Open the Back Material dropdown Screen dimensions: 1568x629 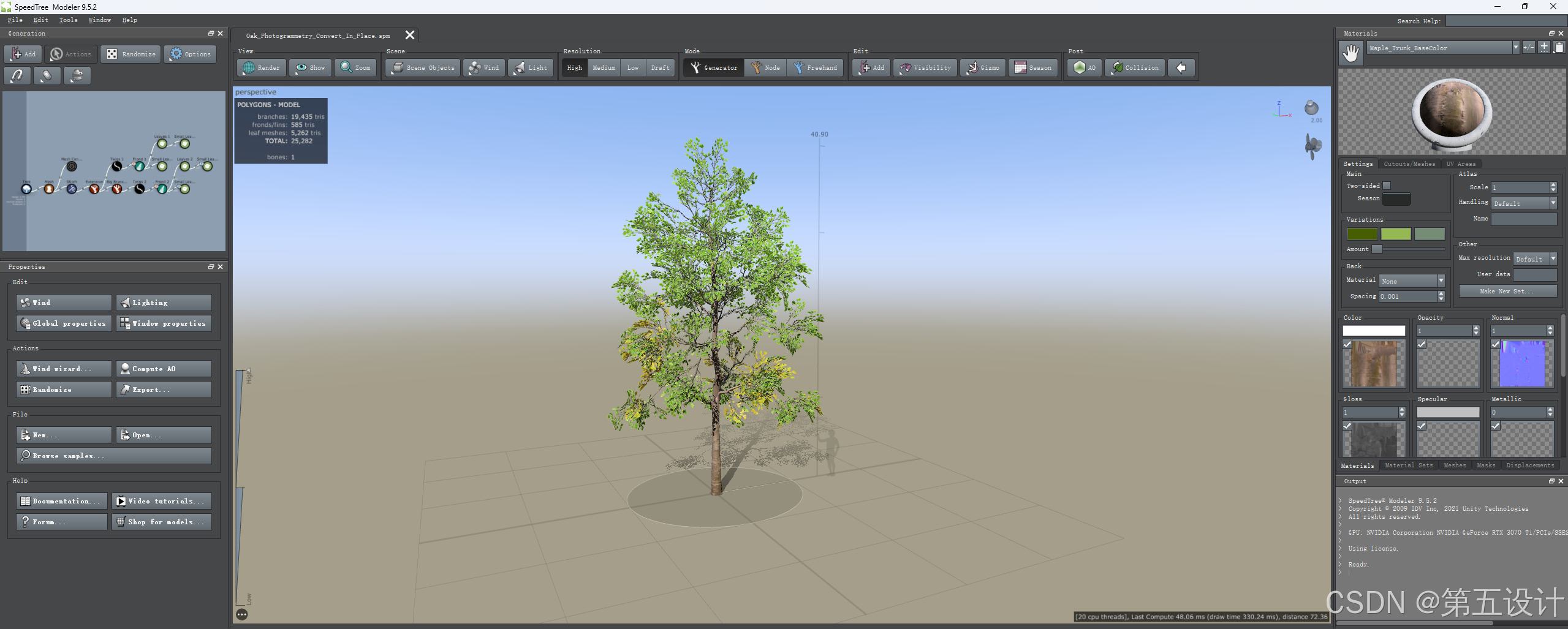[x=1412, y=281]
